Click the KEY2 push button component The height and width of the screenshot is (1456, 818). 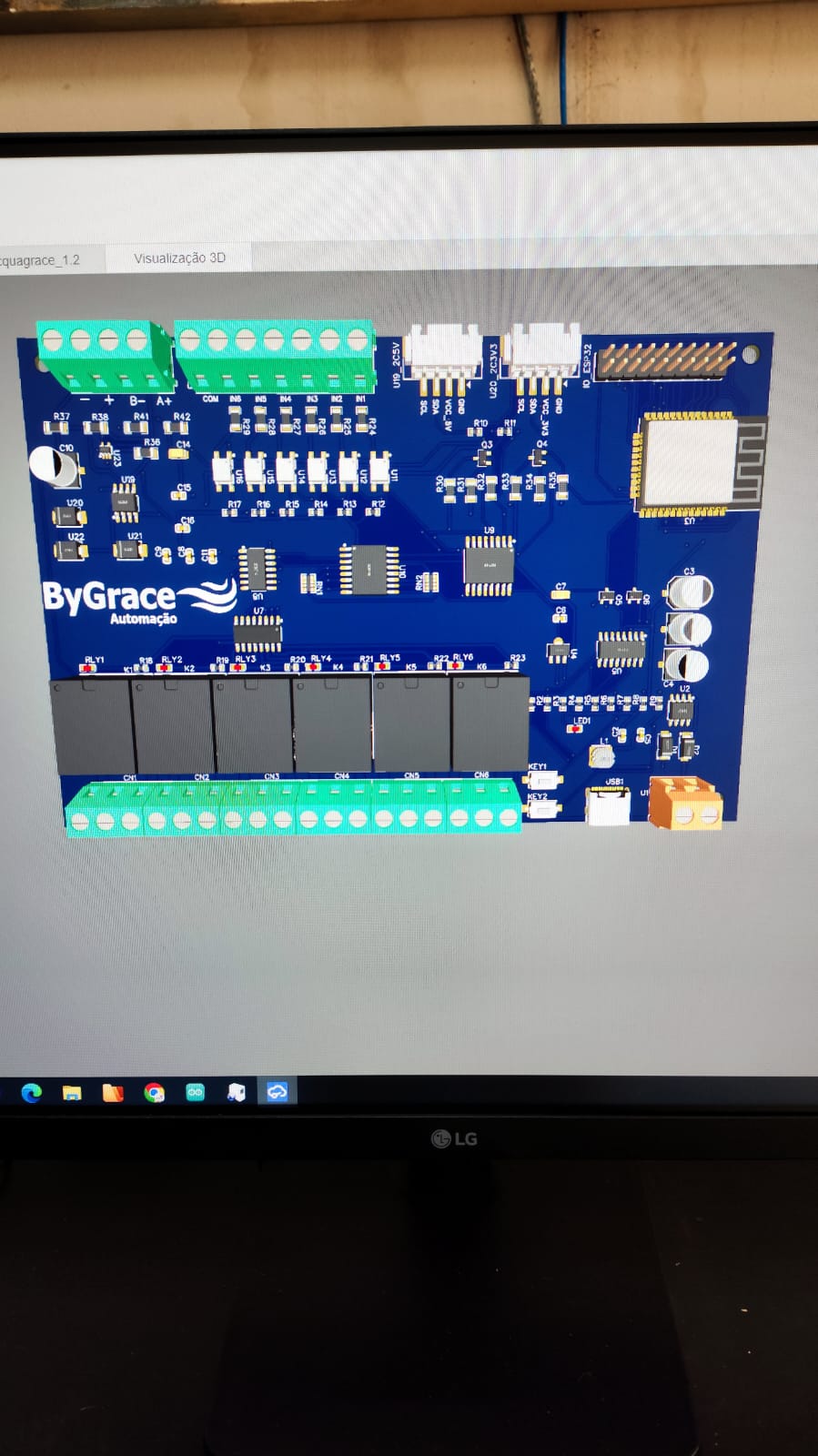[544, 807]
